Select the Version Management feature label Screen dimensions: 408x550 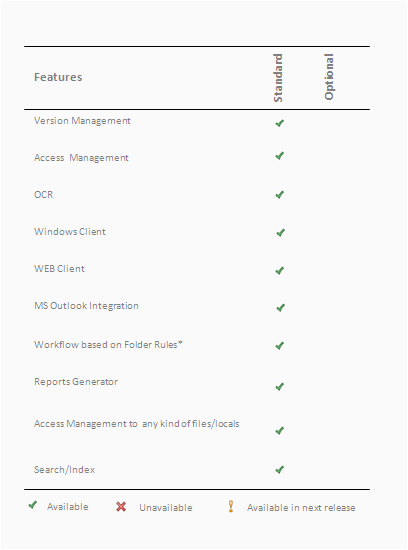point(82,121)
